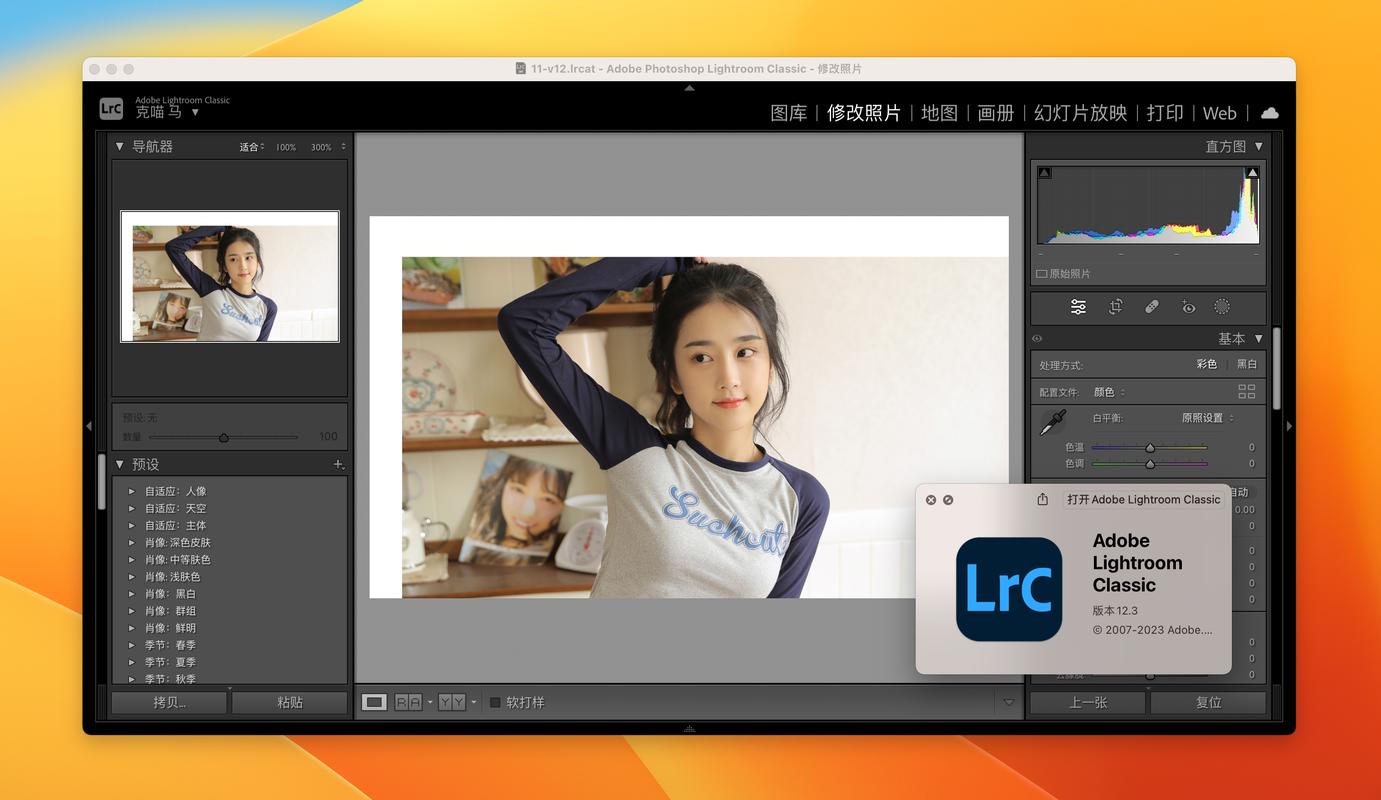The height and width of the screenshot is (800, 1381).
Task: Open the profile 颜色 dropdown
Action: (1109, 392)
